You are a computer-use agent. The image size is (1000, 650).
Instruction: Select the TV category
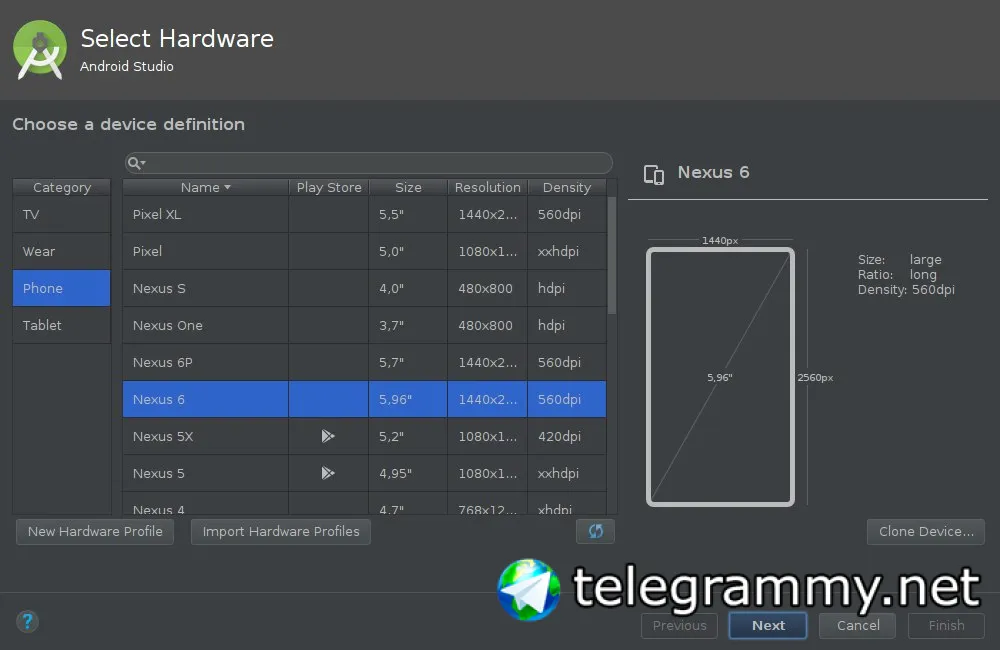[x=61, y=214]
